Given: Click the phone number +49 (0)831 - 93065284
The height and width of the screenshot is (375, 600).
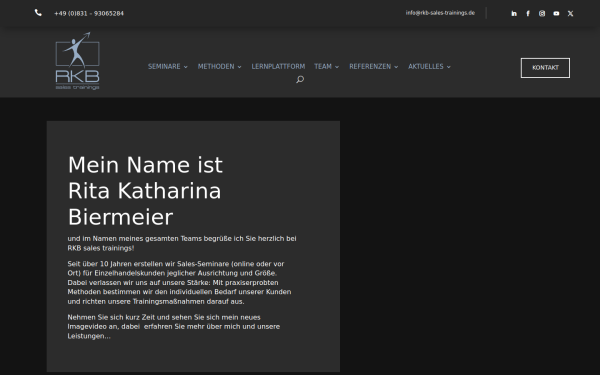Looking at the screenshot, I should [x=89, y=13].
